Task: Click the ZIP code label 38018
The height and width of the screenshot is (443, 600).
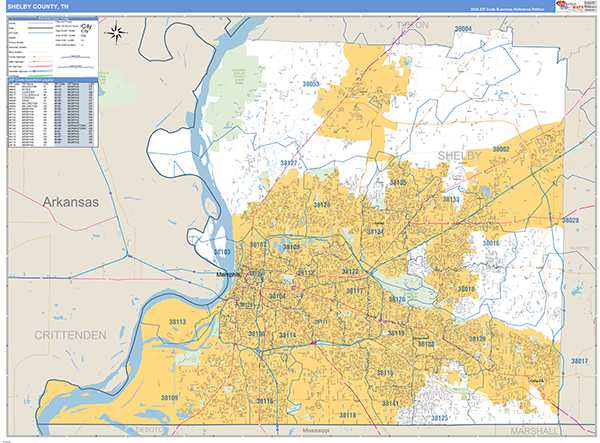Action: click(x=466, y=289)
